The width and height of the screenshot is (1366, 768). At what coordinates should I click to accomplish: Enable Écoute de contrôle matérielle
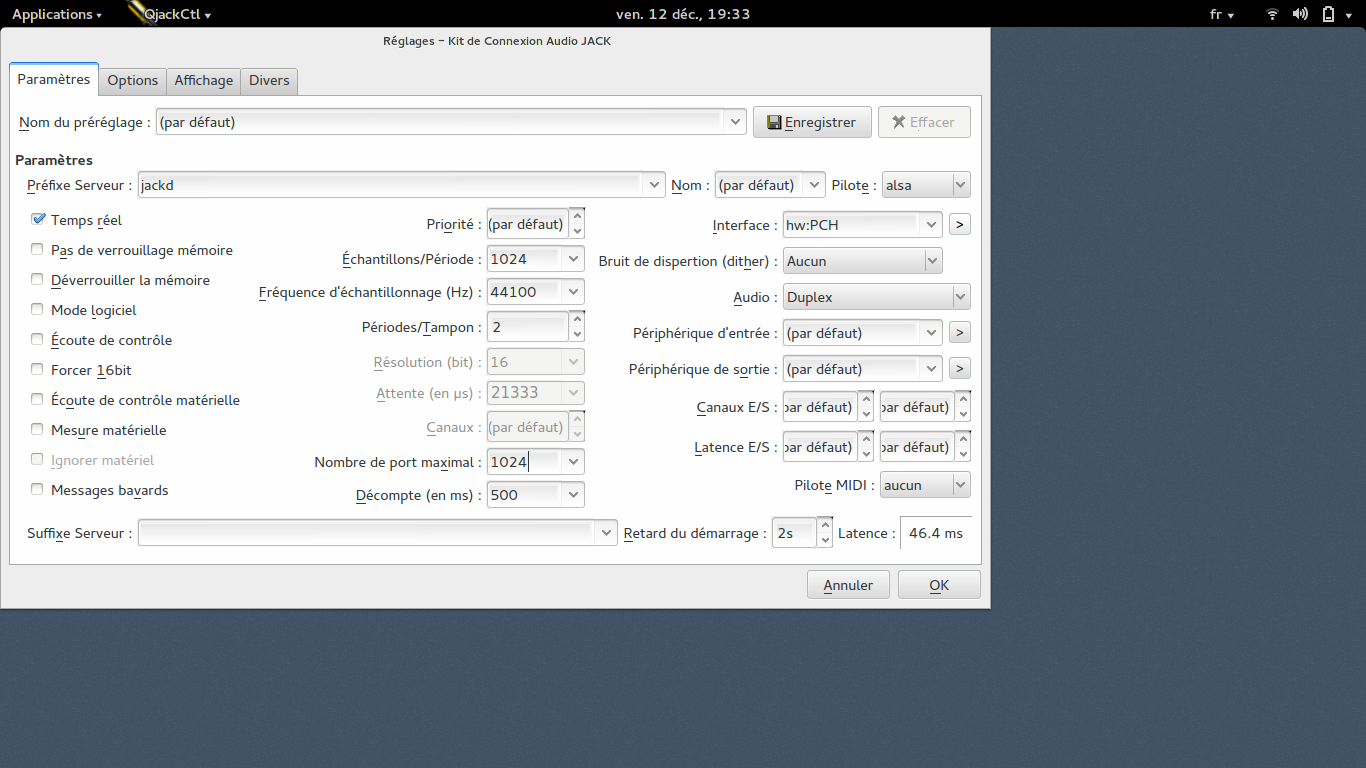coord(38,400)
